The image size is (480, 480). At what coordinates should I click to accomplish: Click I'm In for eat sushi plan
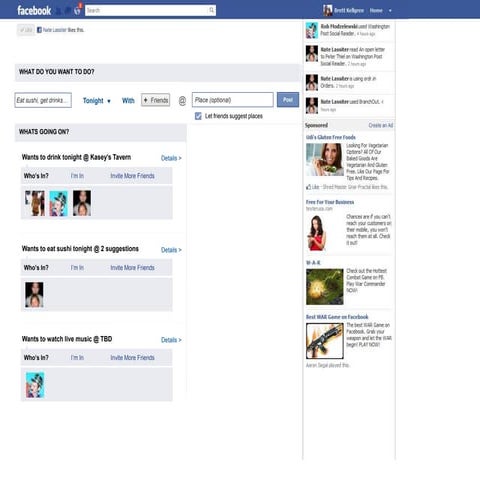[x=77, y=268]
